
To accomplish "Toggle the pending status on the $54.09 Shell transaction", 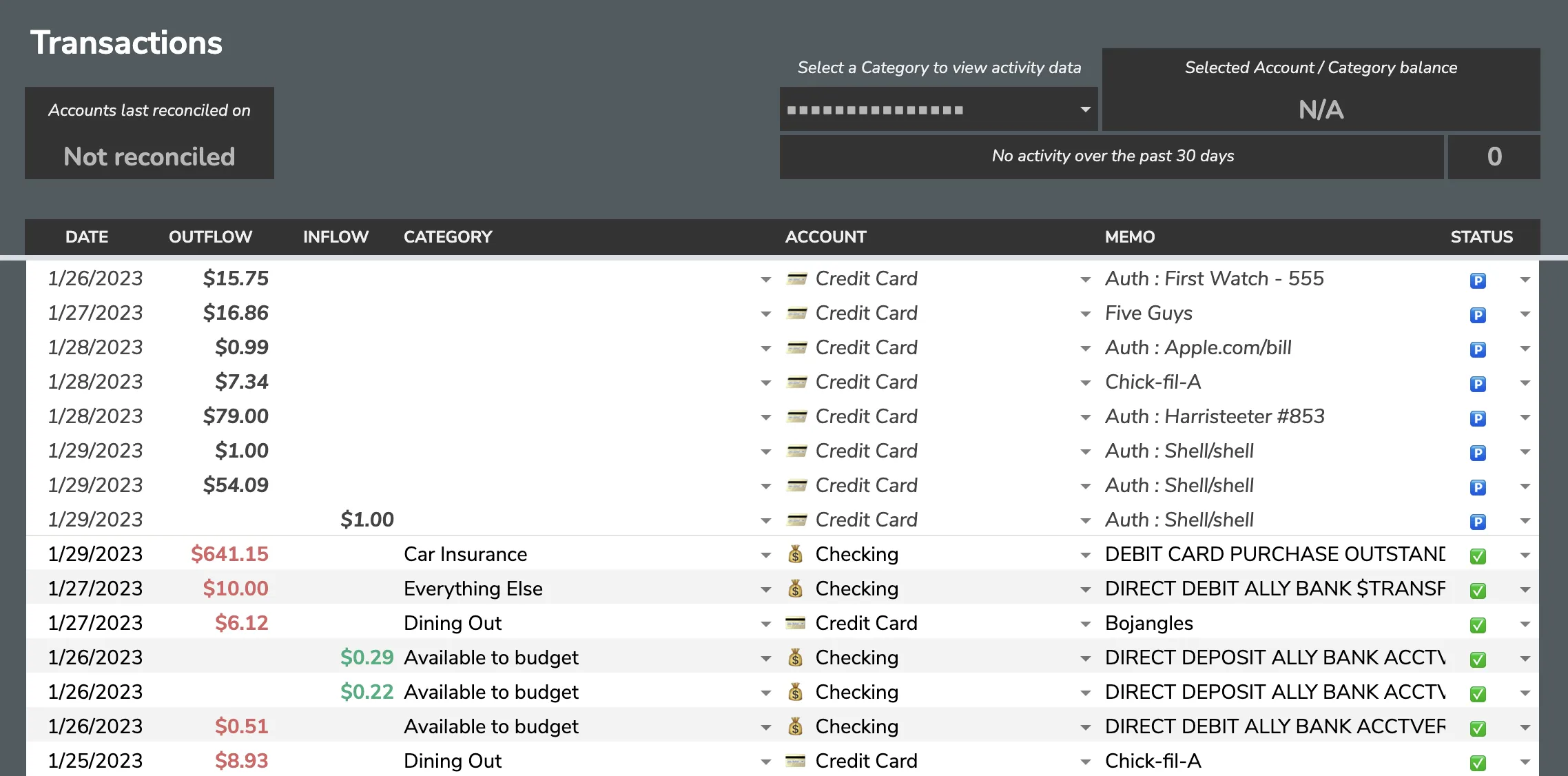I will [1478, 487].
